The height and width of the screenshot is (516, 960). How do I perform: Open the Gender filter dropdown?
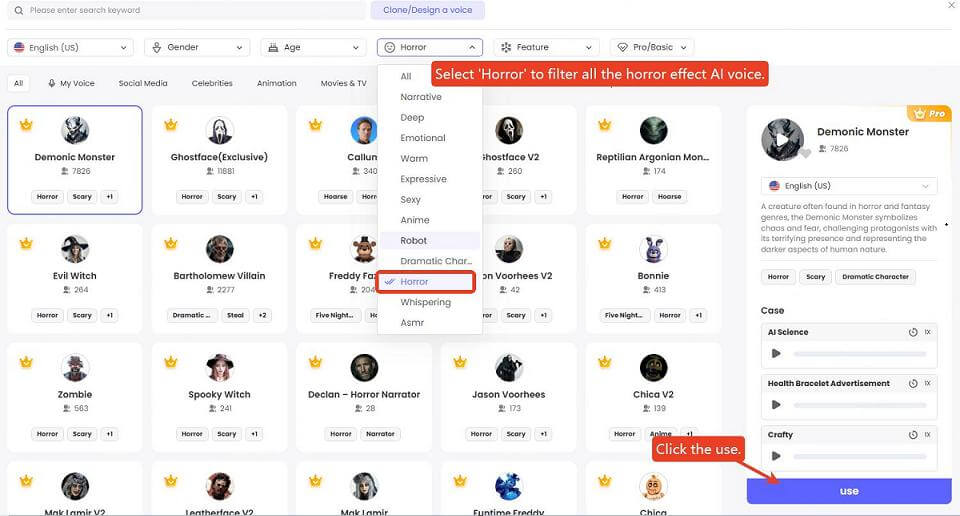coord(197,47)
